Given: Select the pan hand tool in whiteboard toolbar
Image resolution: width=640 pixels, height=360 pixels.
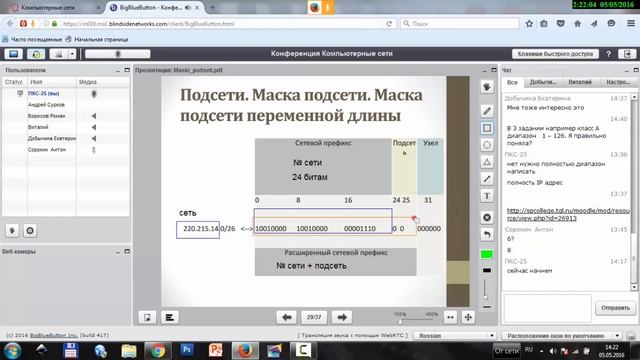Looking at the screenshot, I should 487,87.
